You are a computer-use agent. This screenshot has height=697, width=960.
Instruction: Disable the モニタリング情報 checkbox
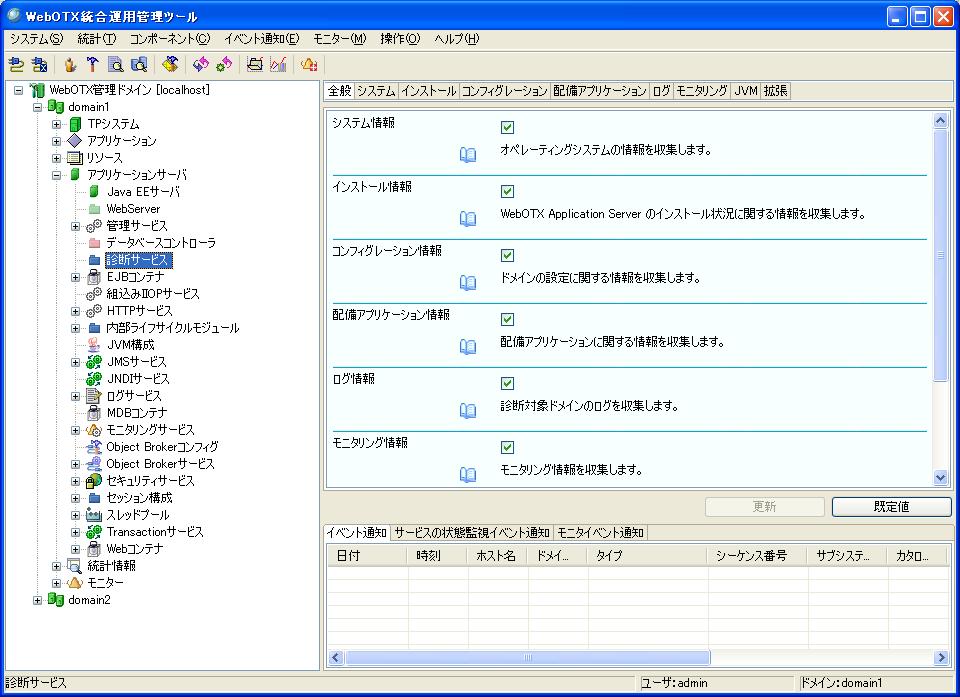(507, 447)
